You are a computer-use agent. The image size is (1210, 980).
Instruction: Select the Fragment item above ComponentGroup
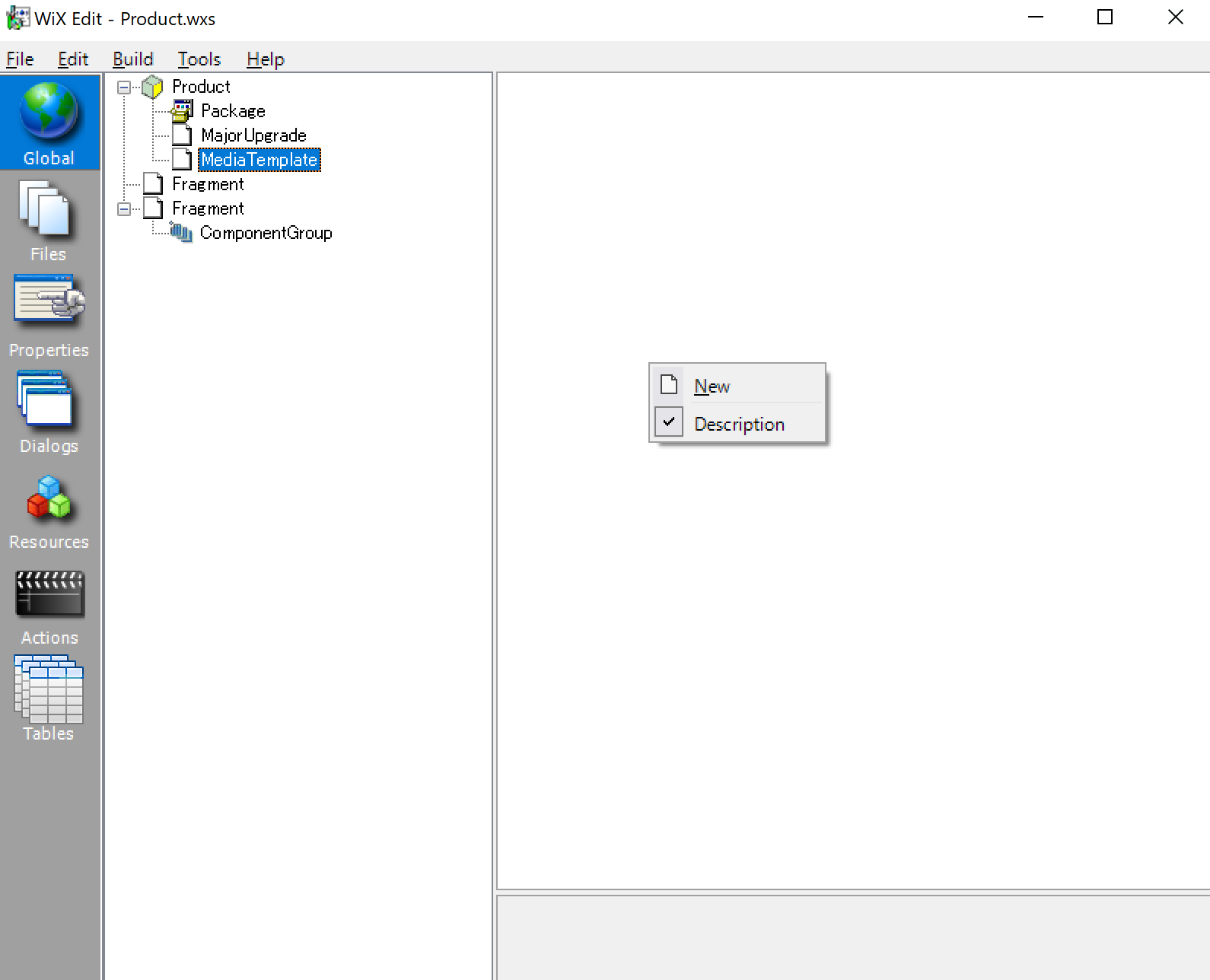[x=208, y=208]
